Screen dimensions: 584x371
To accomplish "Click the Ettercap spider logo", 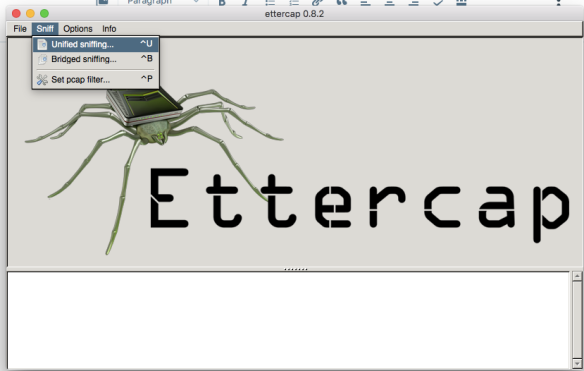I will click(x=153, y=164).
